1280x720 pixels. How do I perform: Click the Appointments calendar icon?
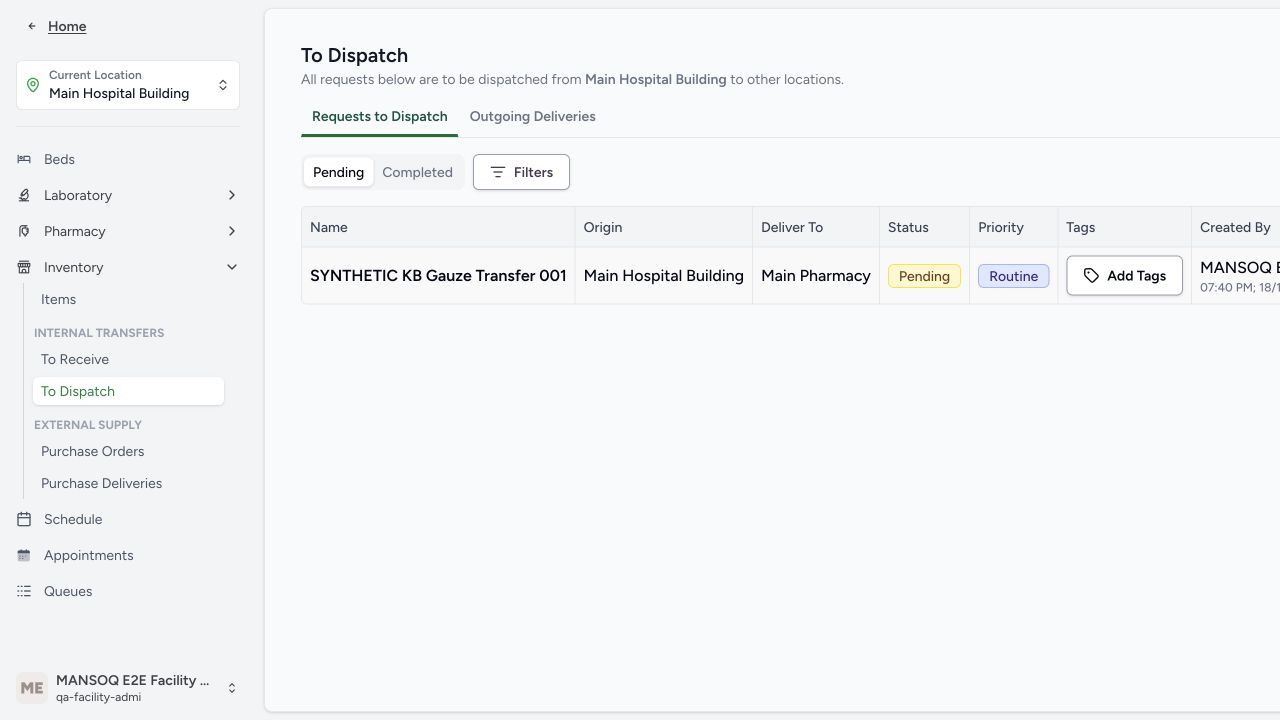pos(24,555)
